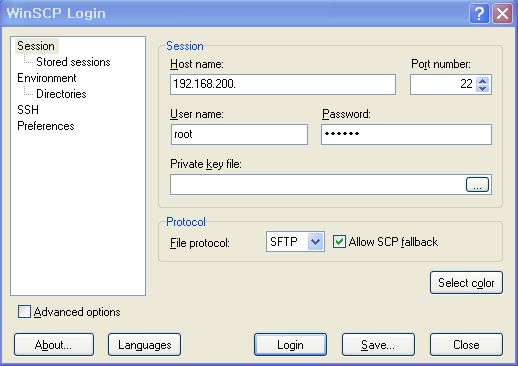Screen dimensions: 518x366
Task: Focus the User name field
Action: (239, 134)
